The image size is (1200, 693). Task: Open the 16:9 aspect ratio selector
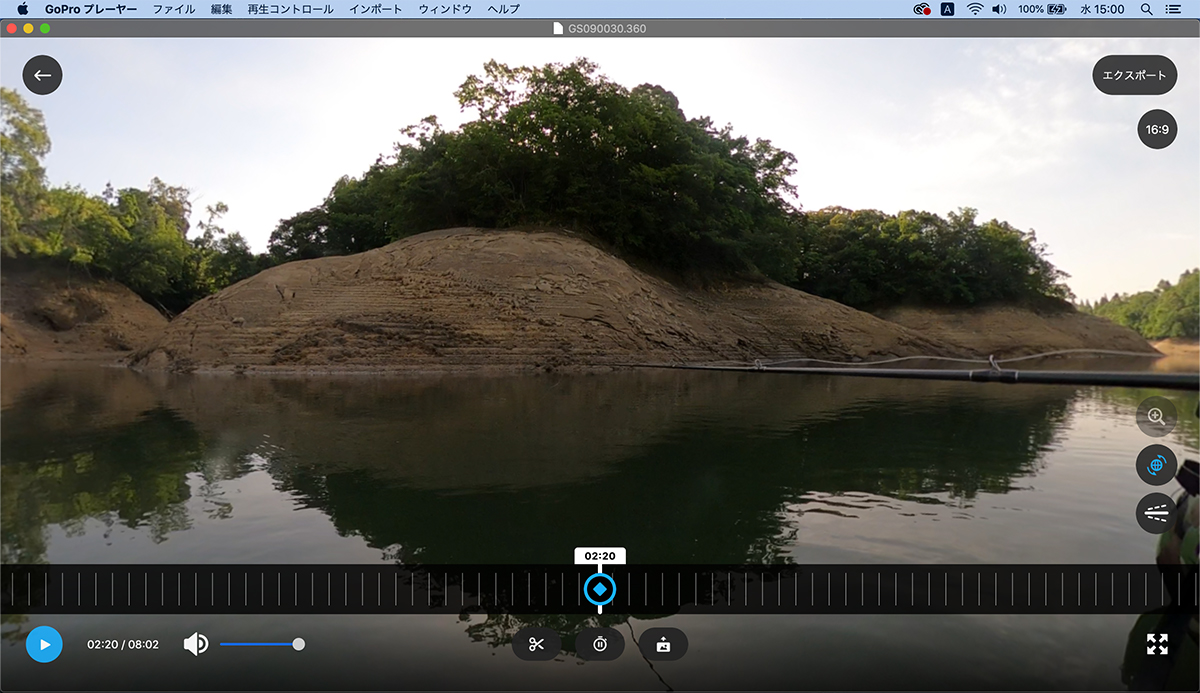click(1157, 129)
